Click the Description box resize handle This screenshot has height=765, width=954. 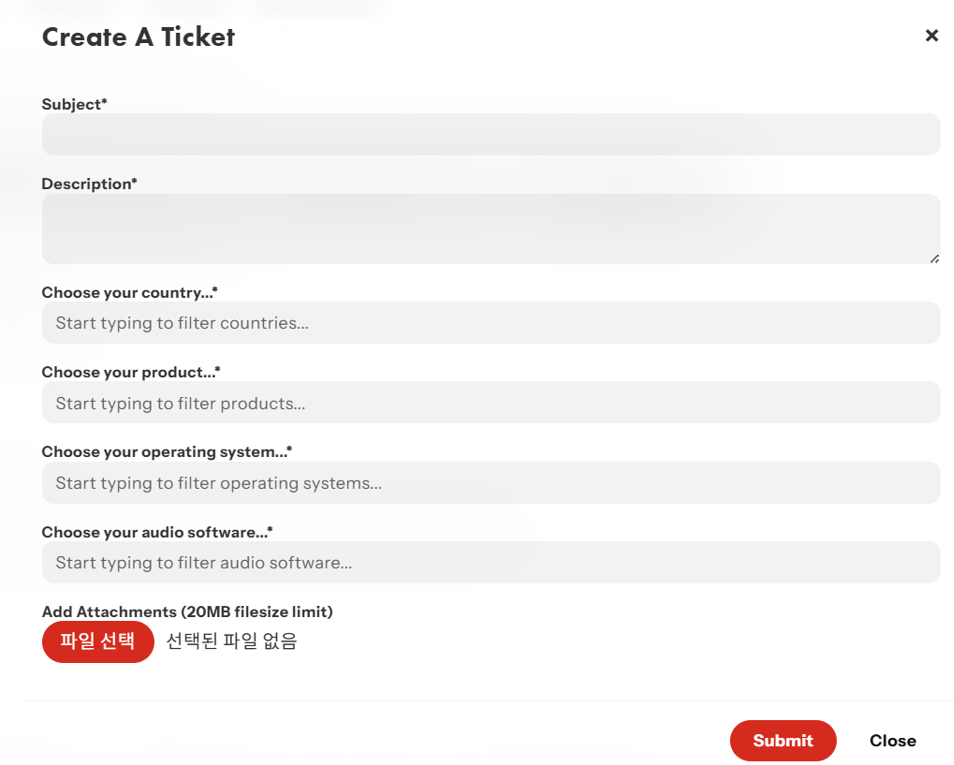(x=934, y=258)
